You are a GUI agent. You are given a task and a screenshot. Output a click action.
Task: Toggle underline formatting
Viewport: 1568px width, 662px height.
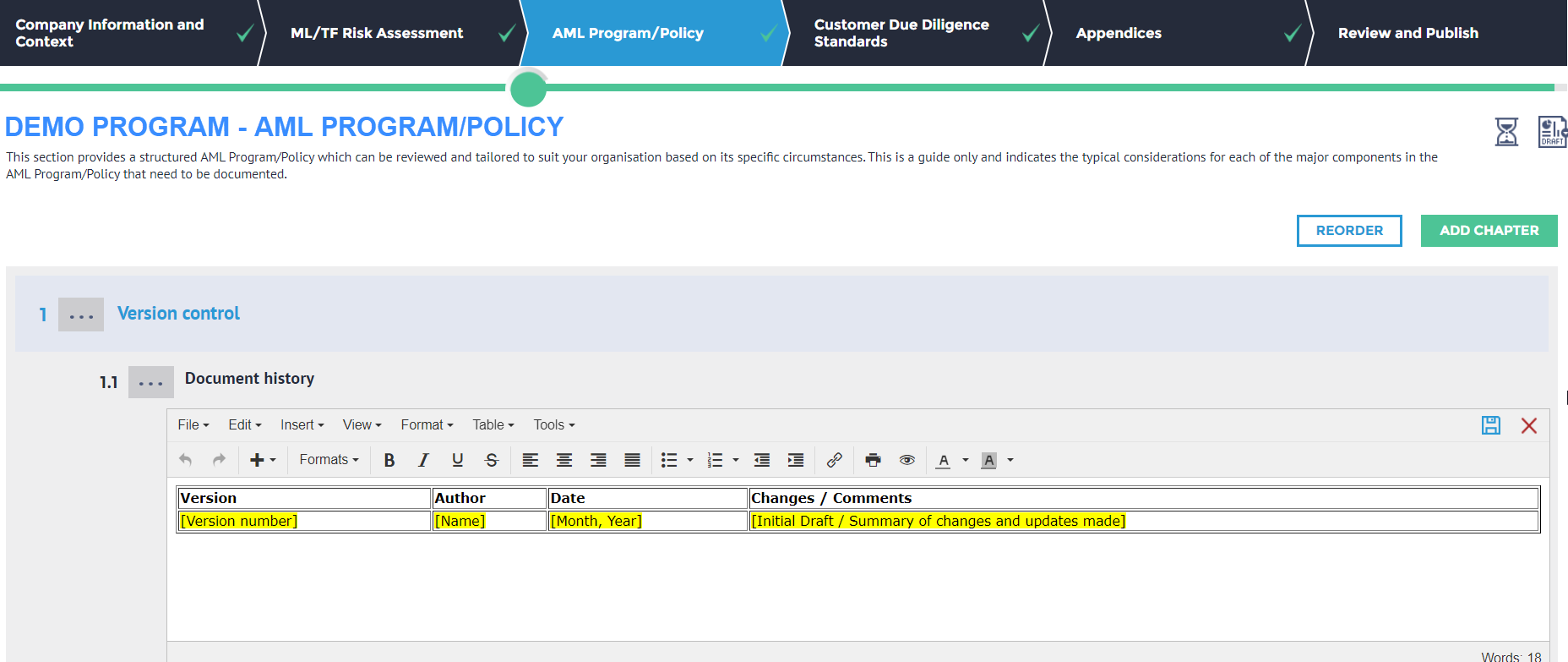click(x=457, y=460)
